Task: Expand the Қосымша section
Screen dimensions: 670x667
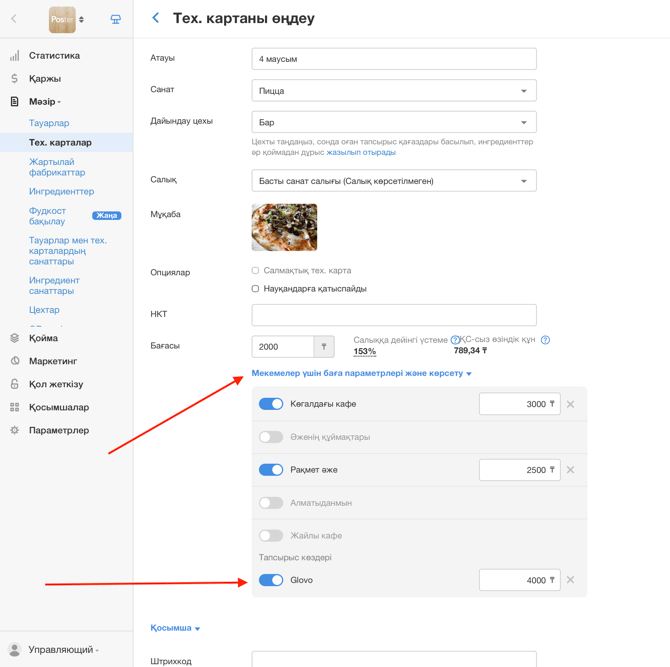Action: 175,628
